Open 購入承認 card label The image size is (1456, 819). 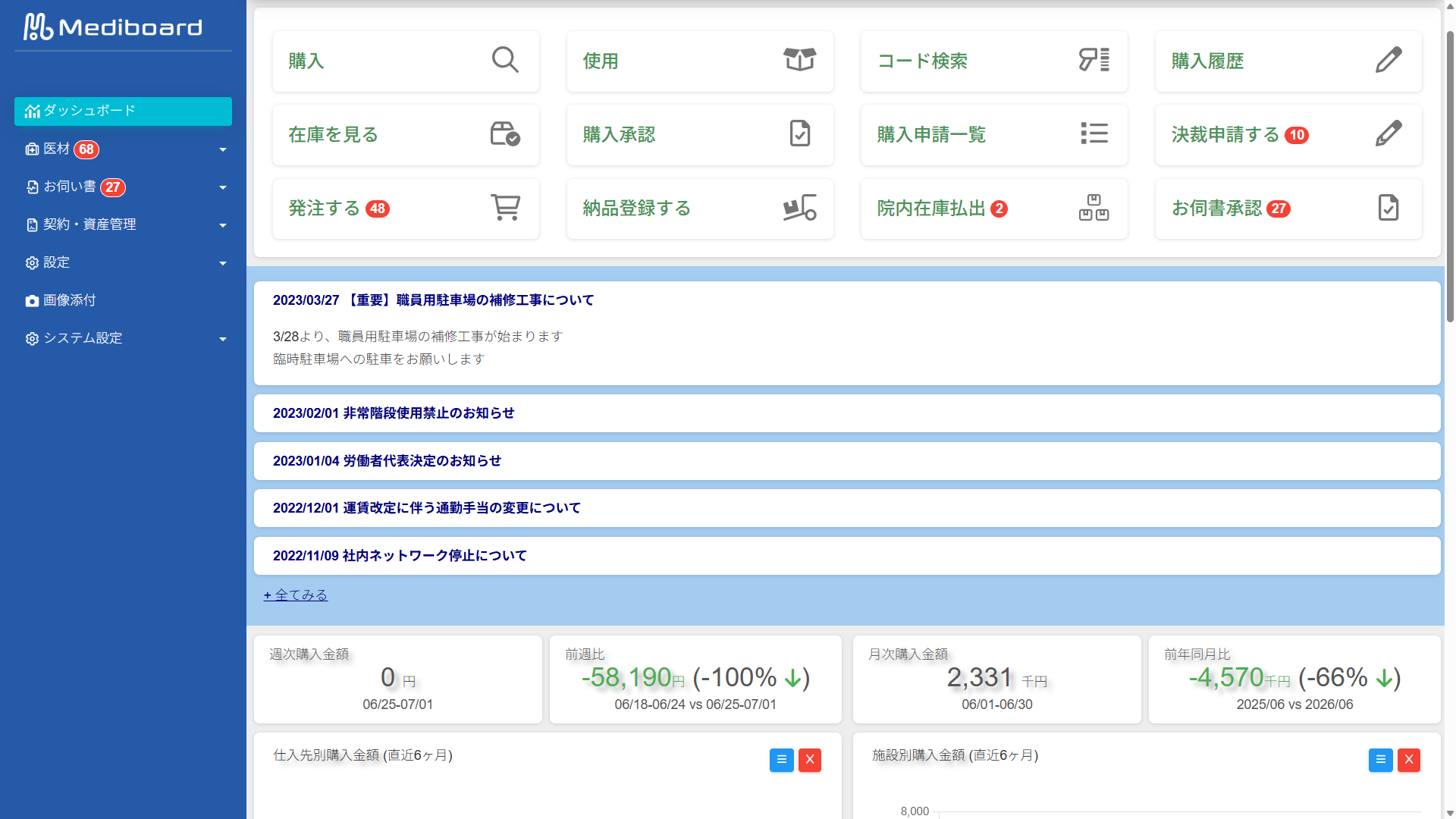click(x=619, y=134)
